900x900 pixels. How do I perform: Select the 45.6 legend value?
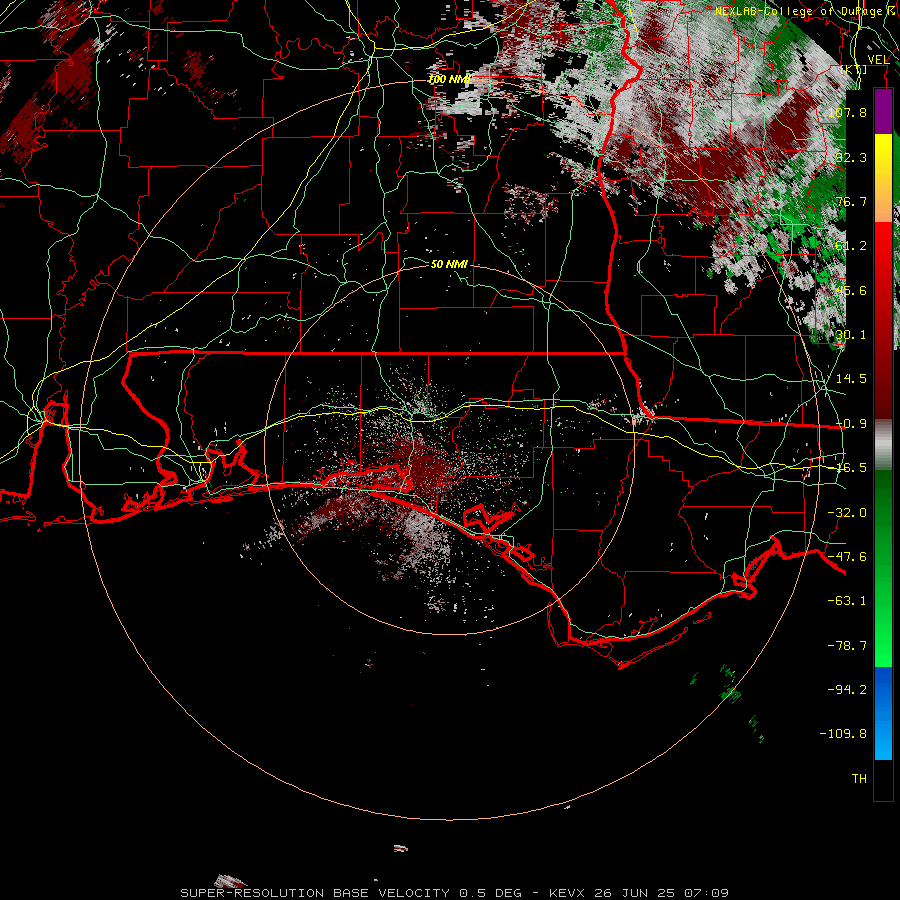coord(851,290)
